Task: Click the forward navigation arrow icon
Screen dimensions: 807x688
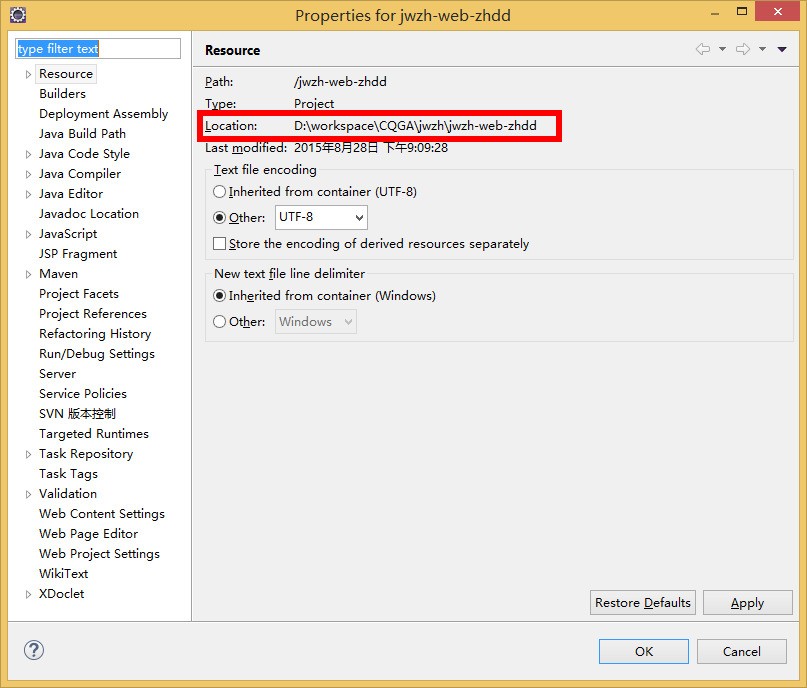Action: (x=743, y=49)
